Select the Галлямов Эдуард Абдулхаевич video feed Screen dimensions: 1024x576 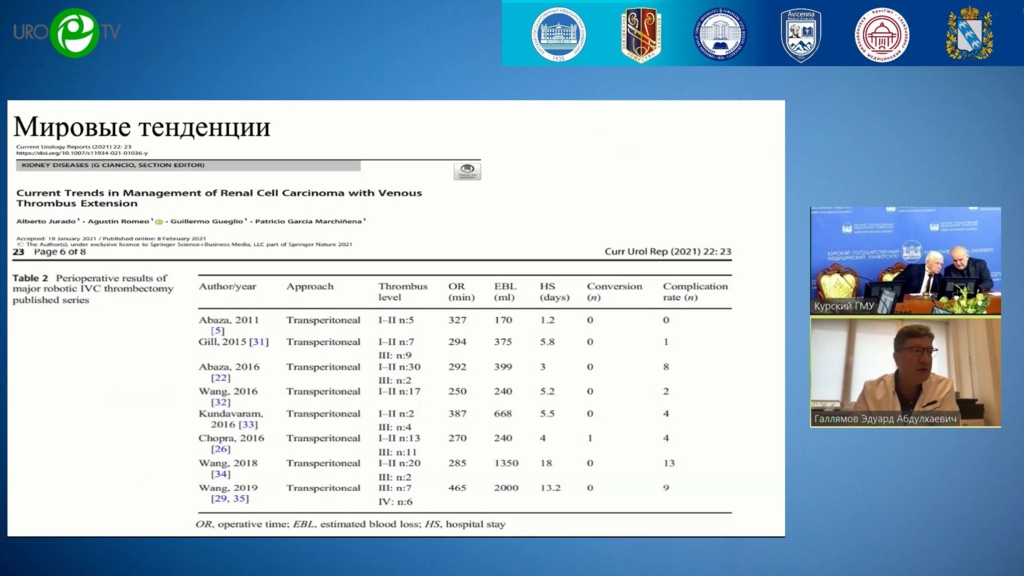click(905, 372)
